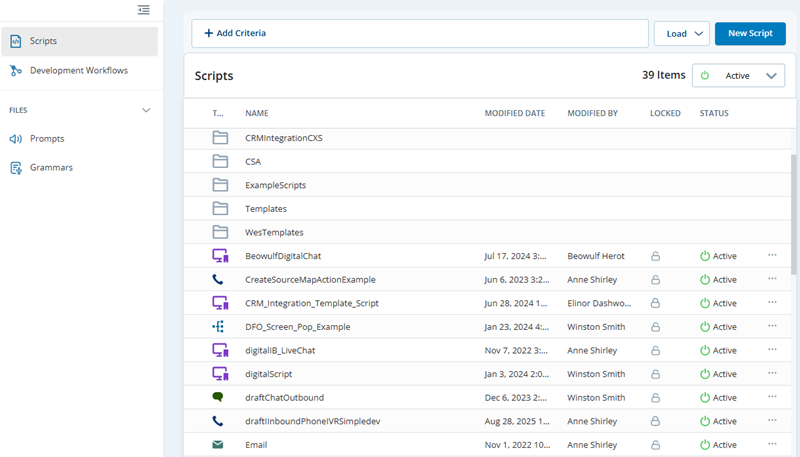Click the scripts list vertical scrollbar
The image size is (800, 457).
(795, 215)
